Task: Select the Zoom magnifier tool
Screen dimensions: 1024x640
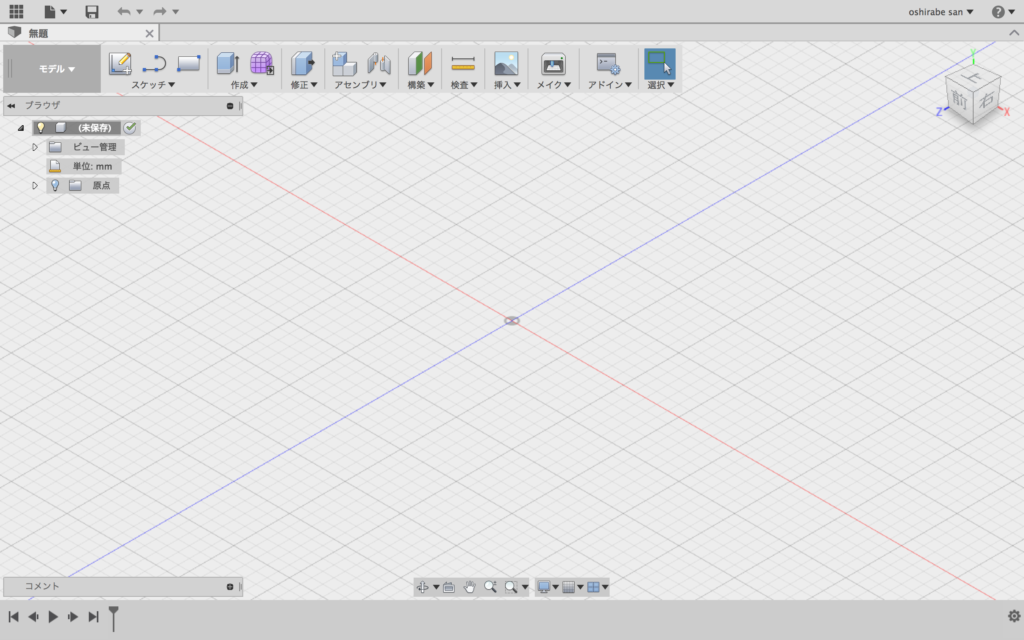Action: tap(490, 587)
